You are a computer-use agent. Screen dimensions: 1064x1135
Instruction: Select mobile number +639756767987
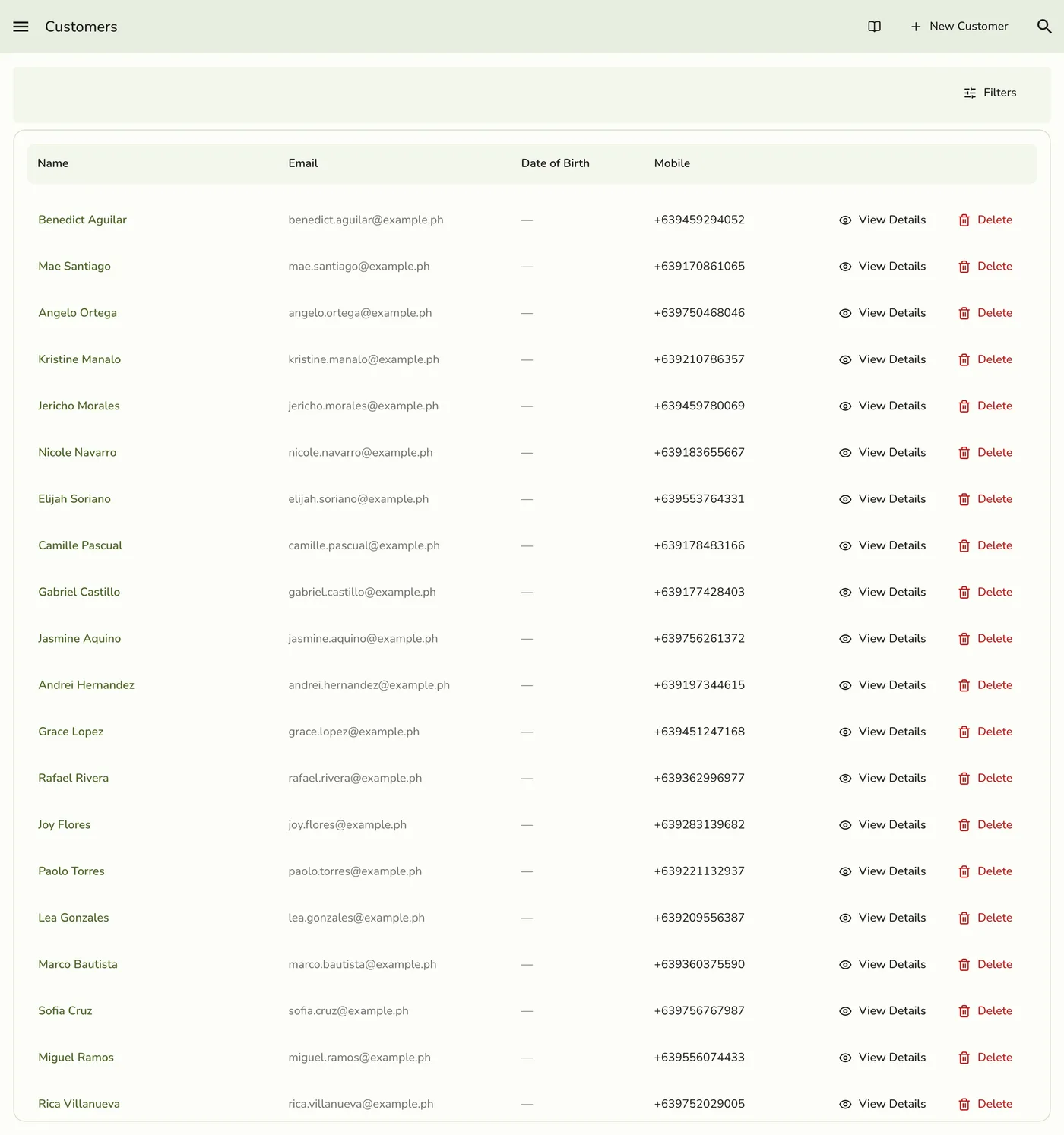click(699, 1010)
